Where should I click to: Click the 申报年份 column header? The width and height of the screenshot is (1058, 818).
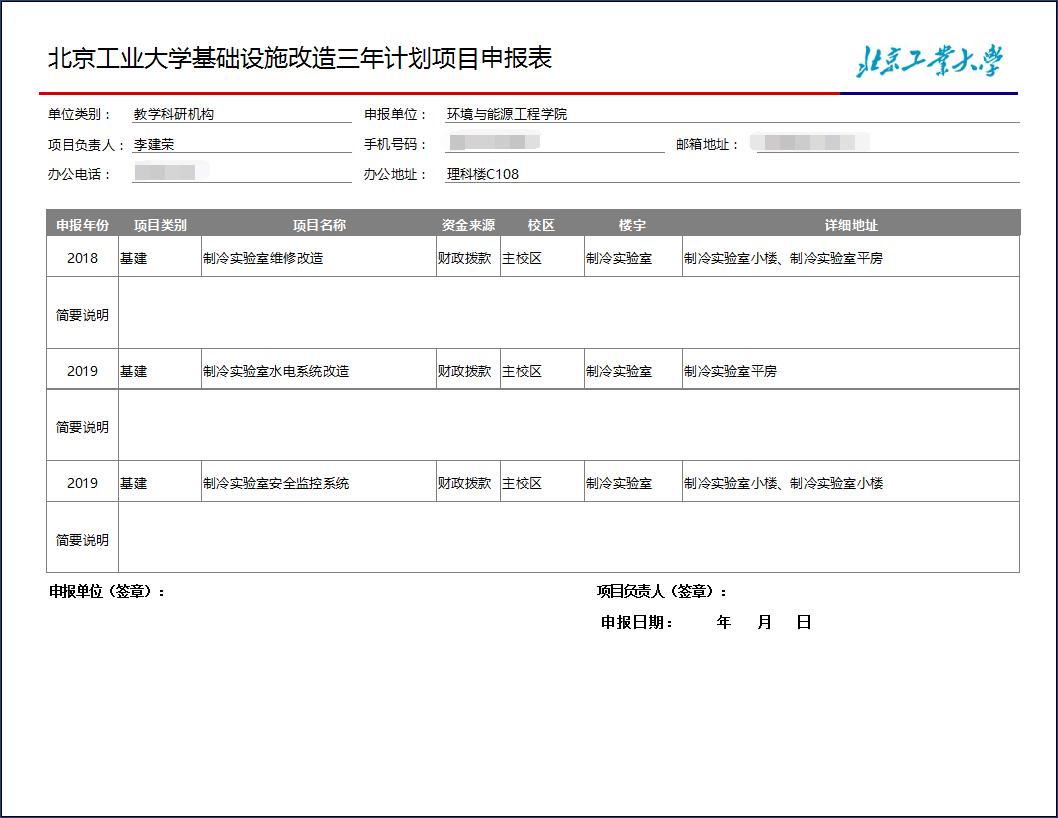pos(82,225)
